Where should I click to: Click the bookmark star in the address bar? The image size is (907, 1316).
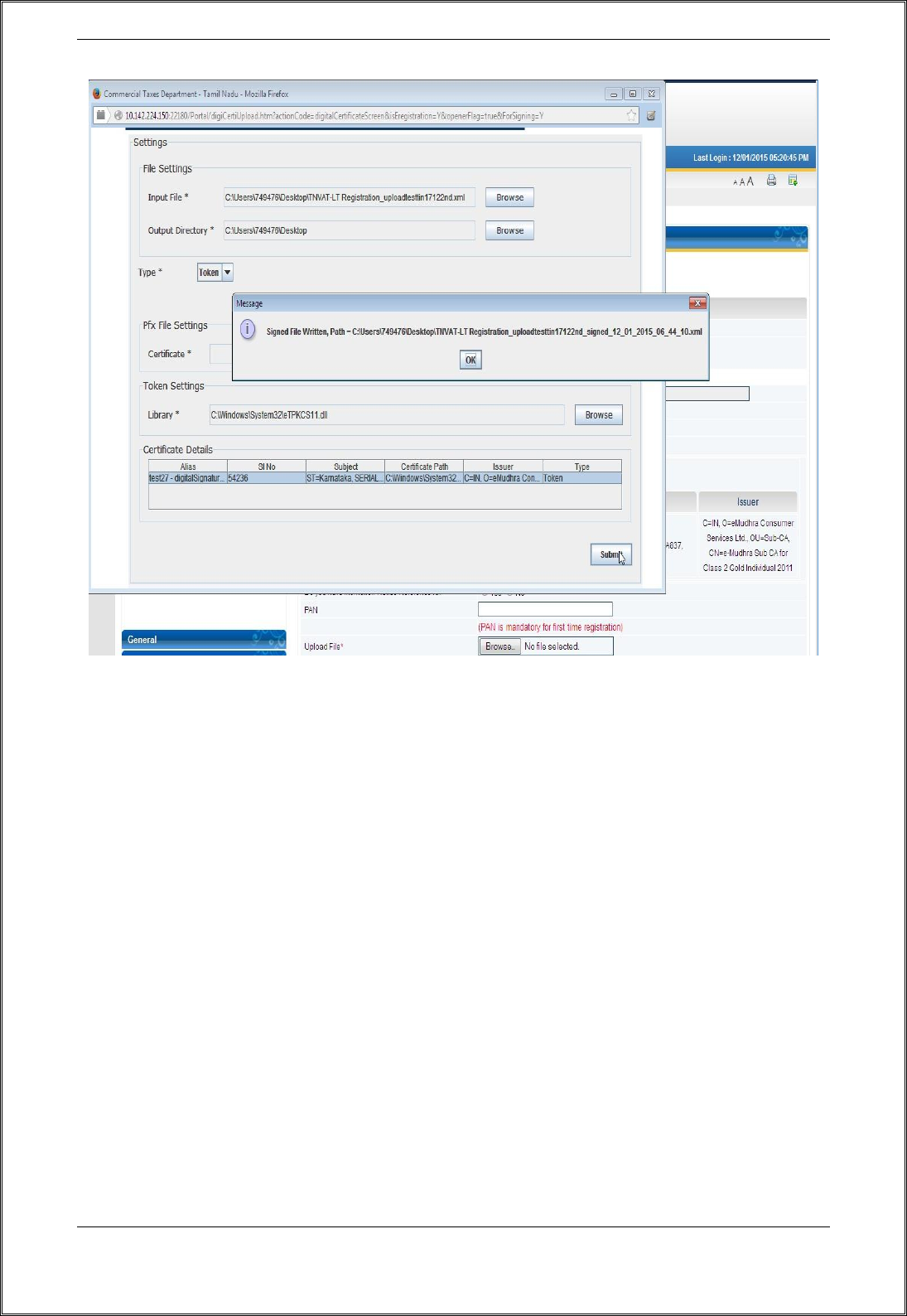tap(632, 115)
